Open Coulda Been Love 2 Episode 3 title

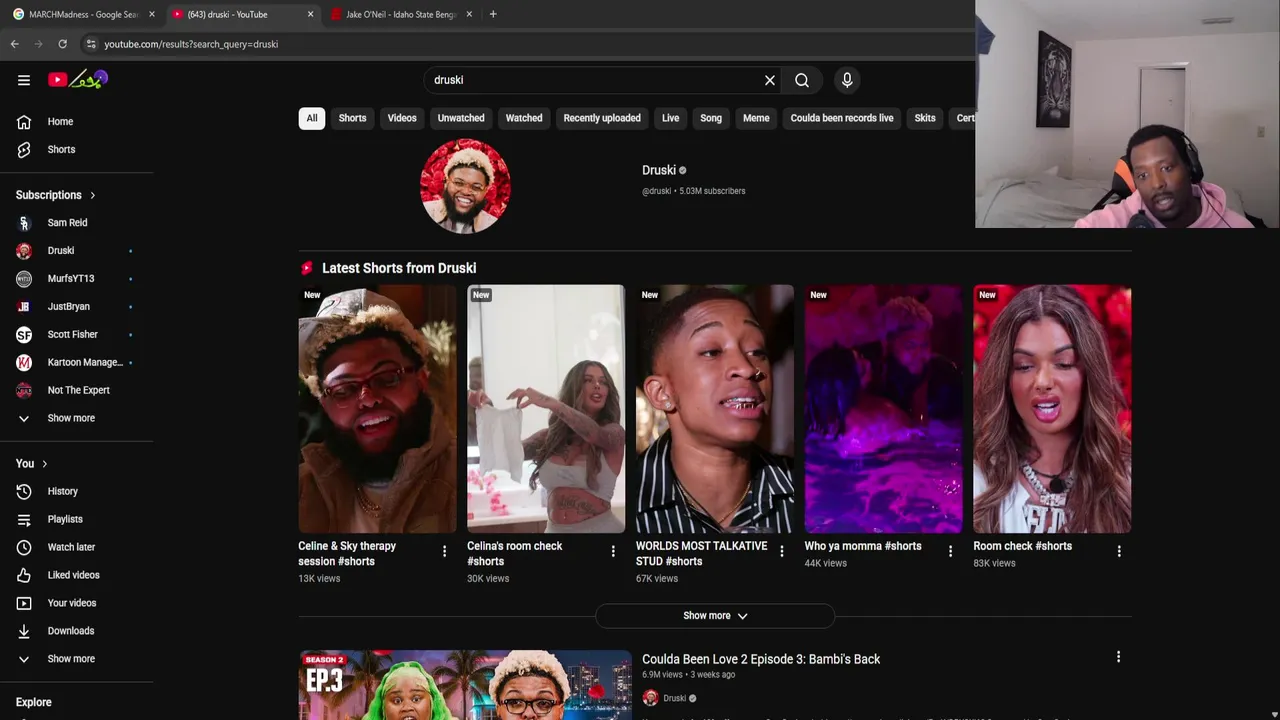pos(761,659)
